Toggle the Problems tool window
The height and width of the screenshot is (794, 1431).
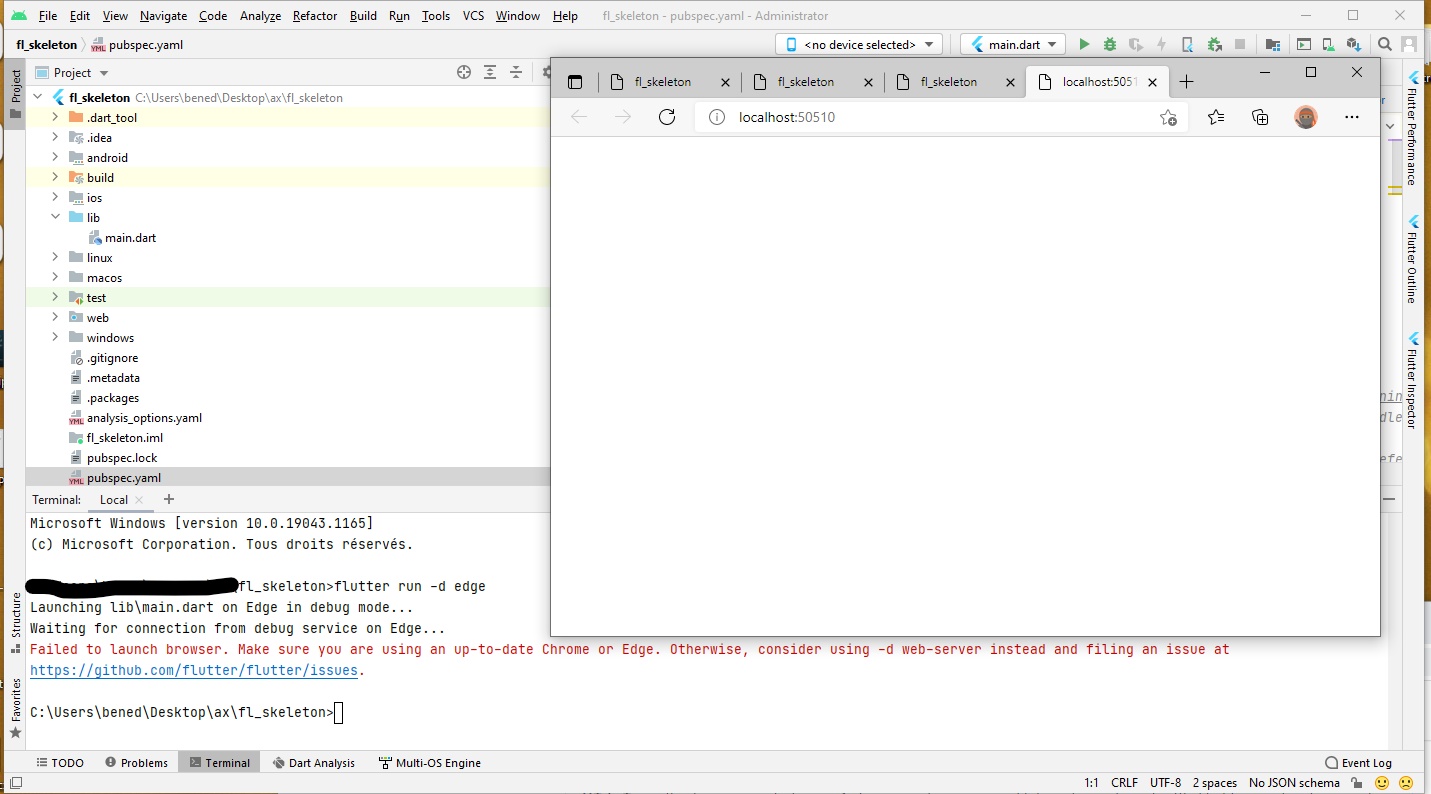click(137, 762)
